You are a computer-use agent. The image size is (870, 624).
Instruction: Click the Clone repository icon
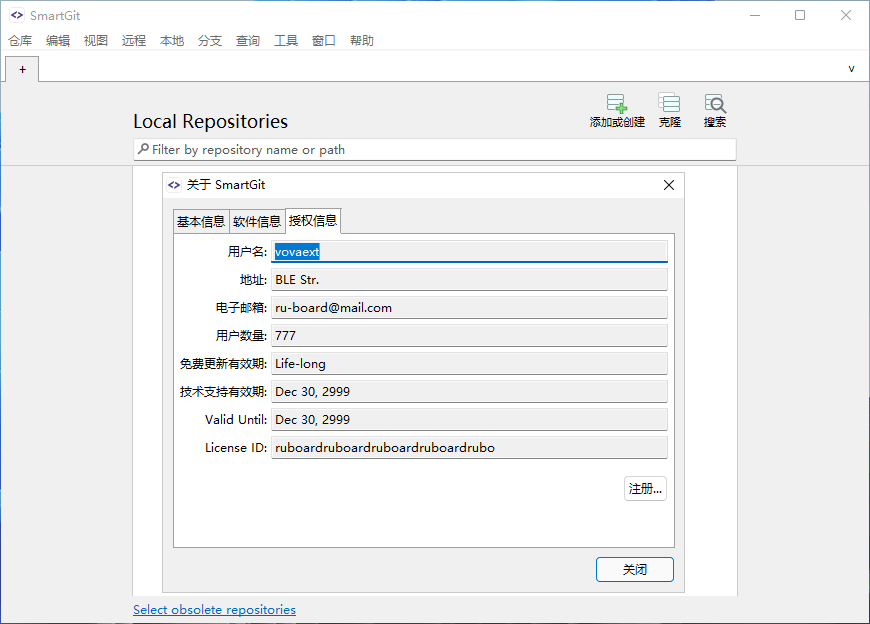(669, 104)
